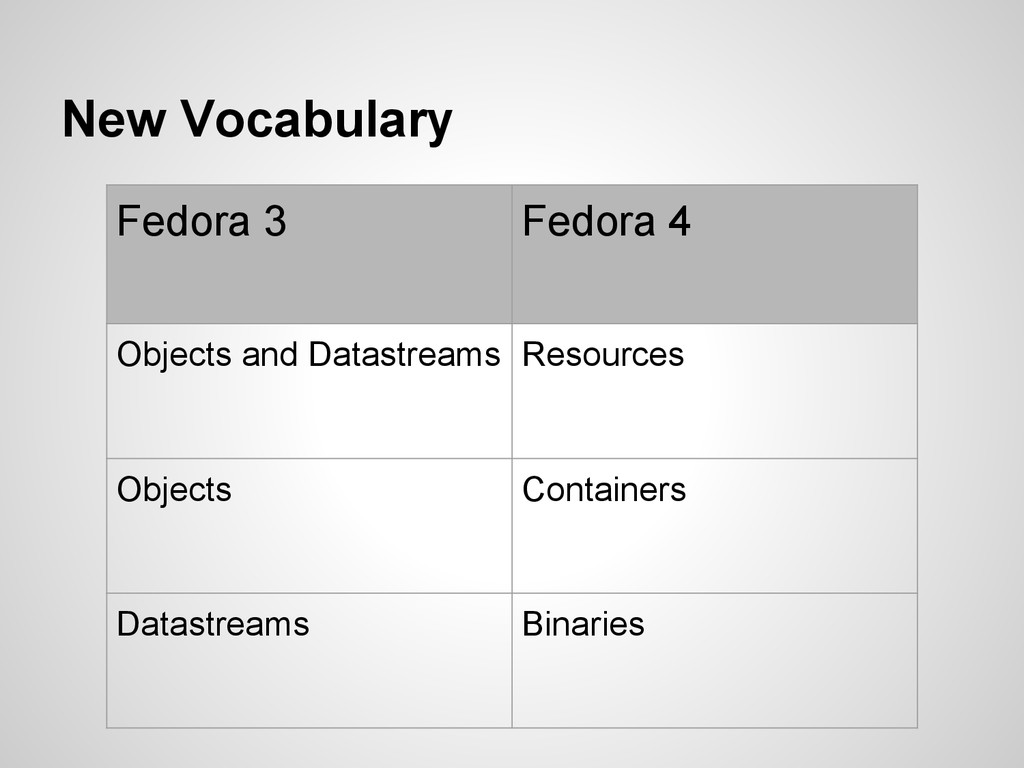
Task: Click empty space below Binaries in its cell
Action: tap(714, 686)
